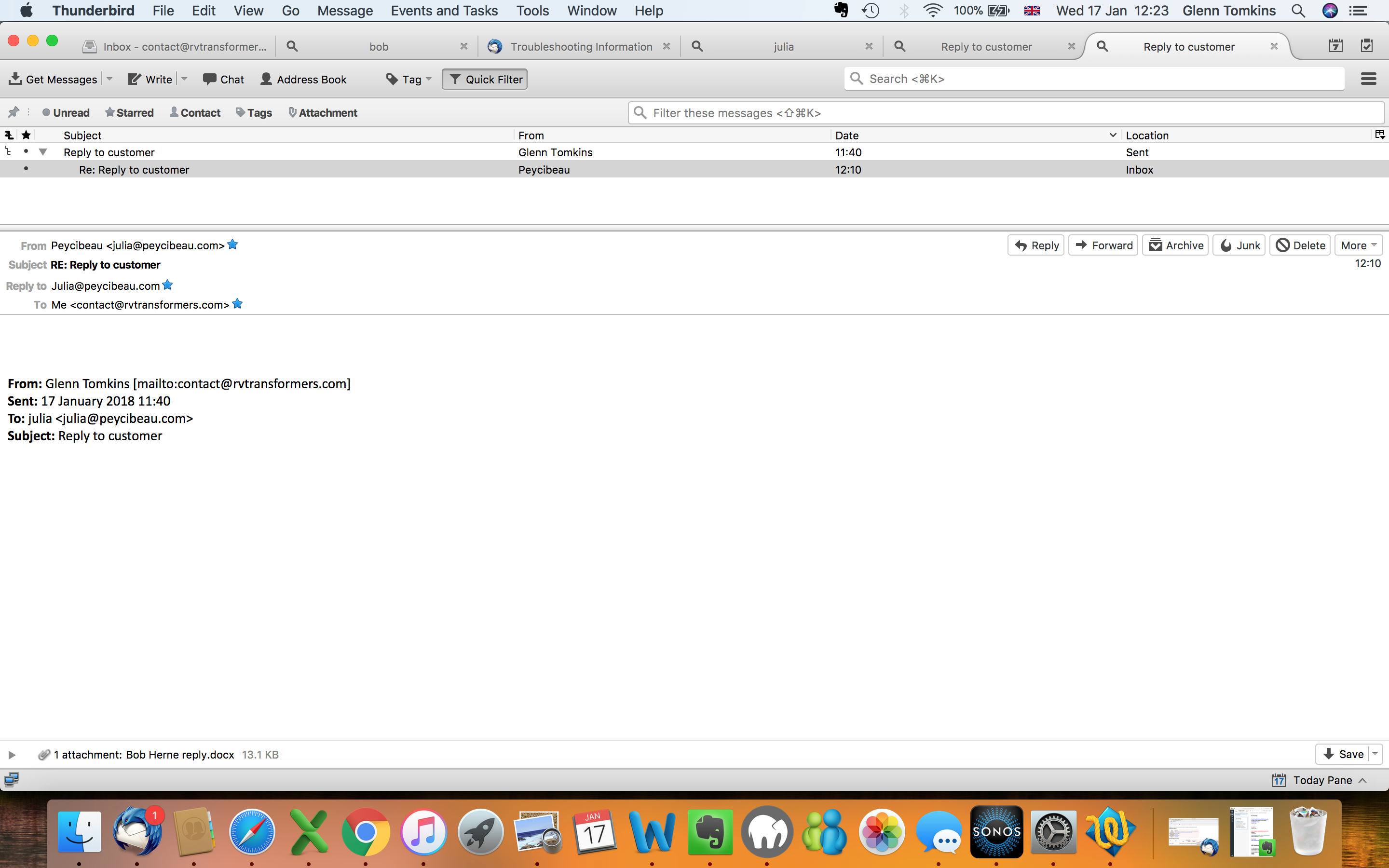Expand the attachment list disclosure triangle

click(x=12, y=755)
